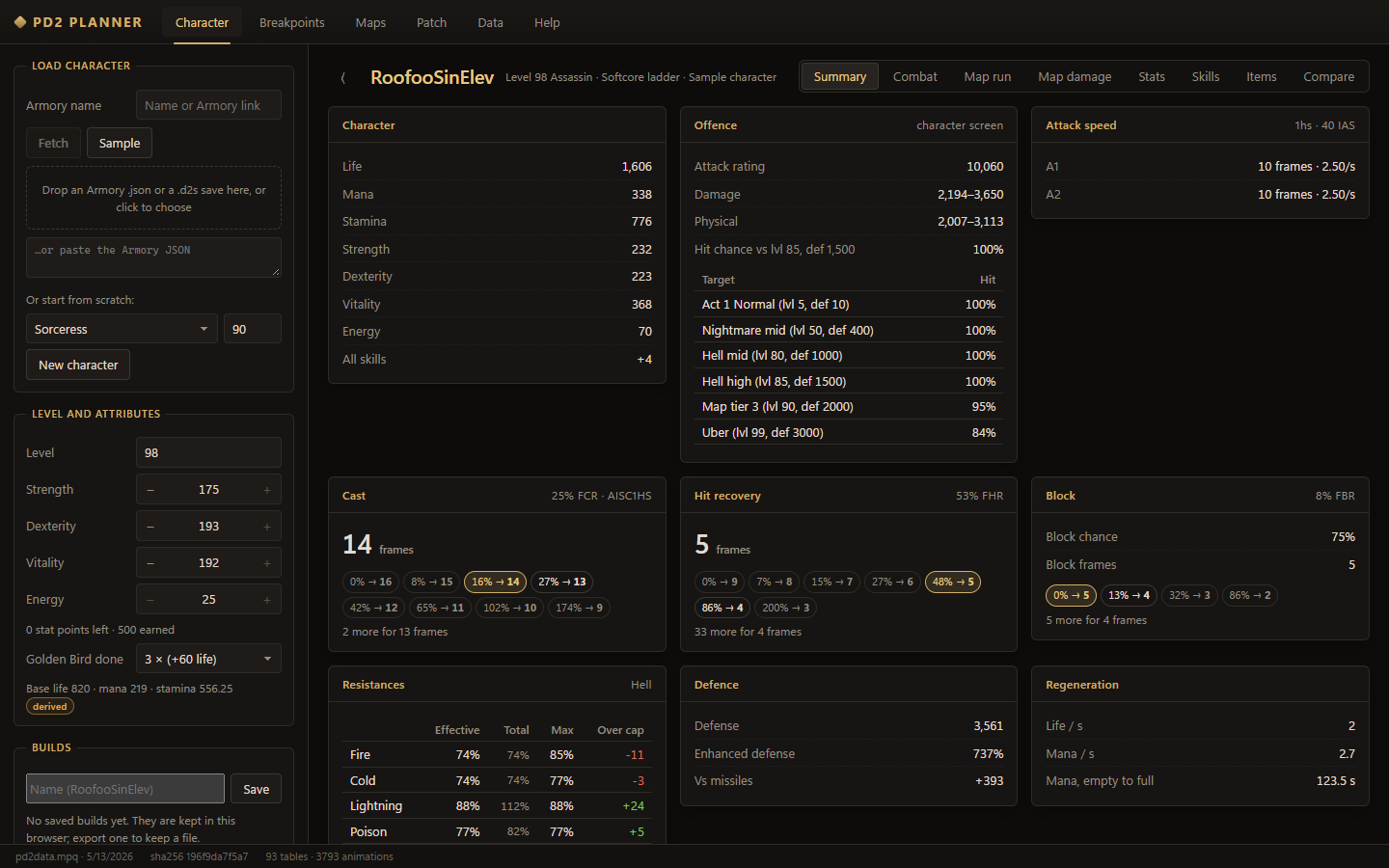Click the derived badge
This screenshot has width=1389, height=868.
click(50, 707)
